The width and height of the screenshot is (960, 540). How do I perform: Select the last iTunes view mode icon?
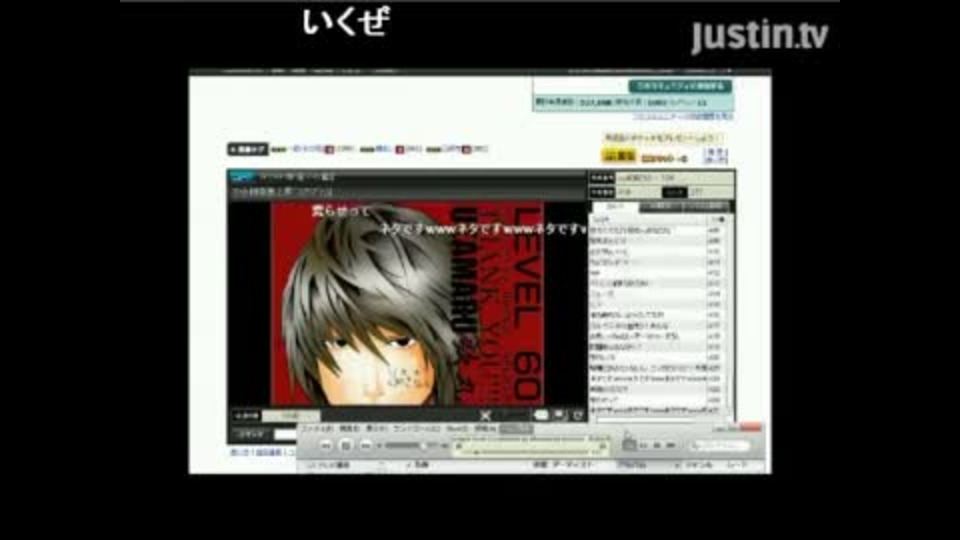pos(670,446)
